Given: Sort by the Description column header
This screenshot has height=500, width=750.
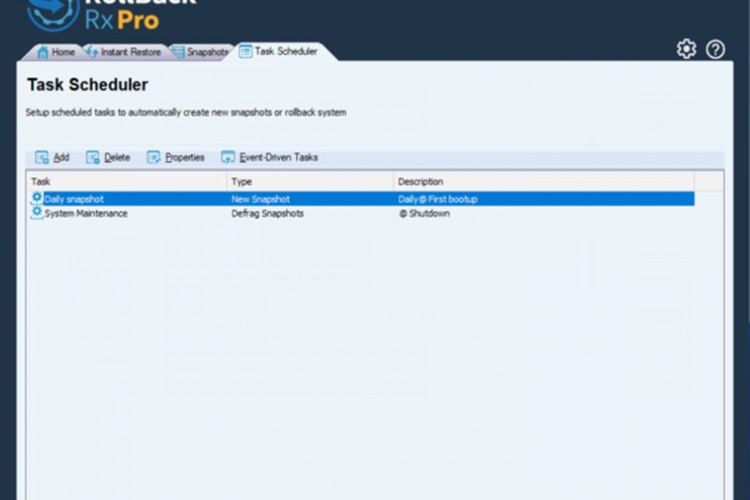Looking at the screenshot, I should click(x=544, y=181).
